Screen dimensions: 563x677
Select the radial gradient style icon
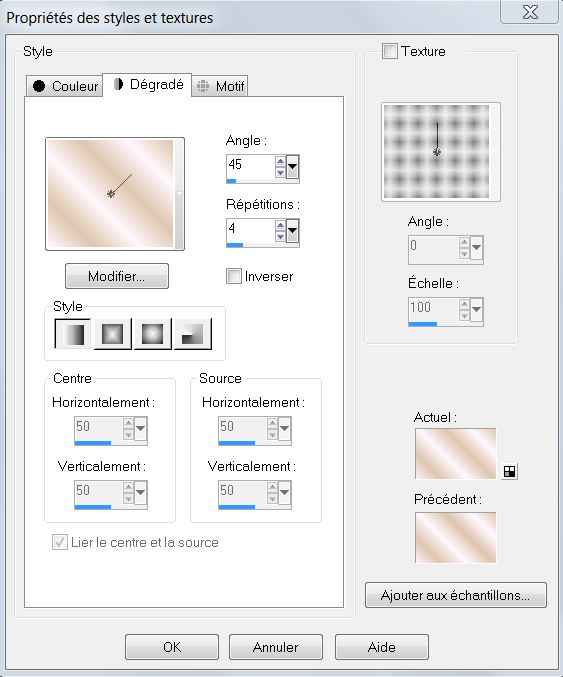click(193, 334)
